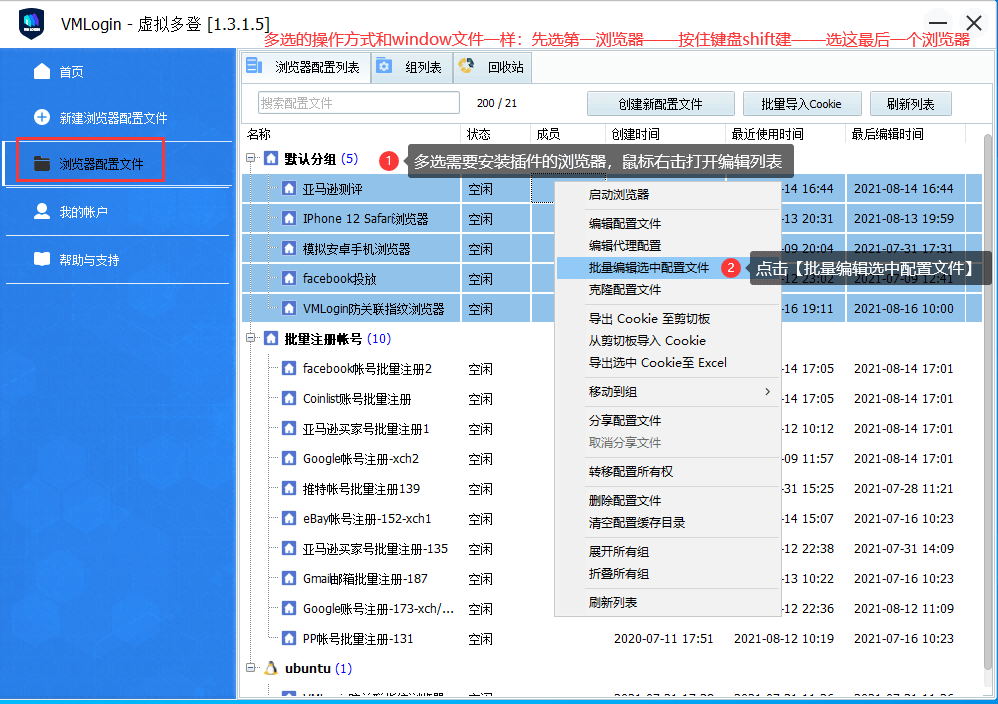This screenshot has height=704, width=998.
Task: Click the 默认分组 group icon
Action: coord(271,158)
